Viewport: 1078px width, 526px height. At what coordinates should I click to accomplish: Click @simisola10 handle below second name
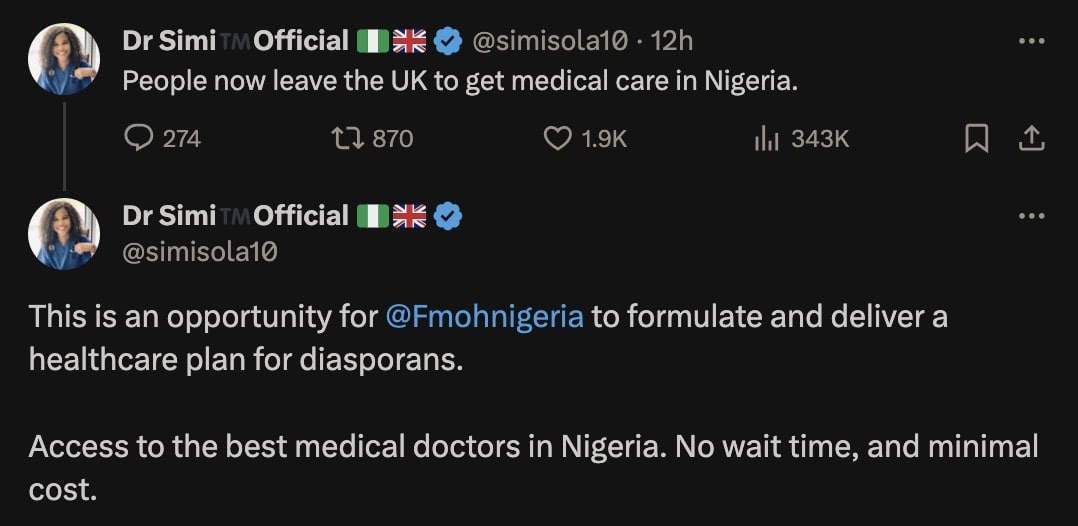pyautogui.click(x=199, y=251)
